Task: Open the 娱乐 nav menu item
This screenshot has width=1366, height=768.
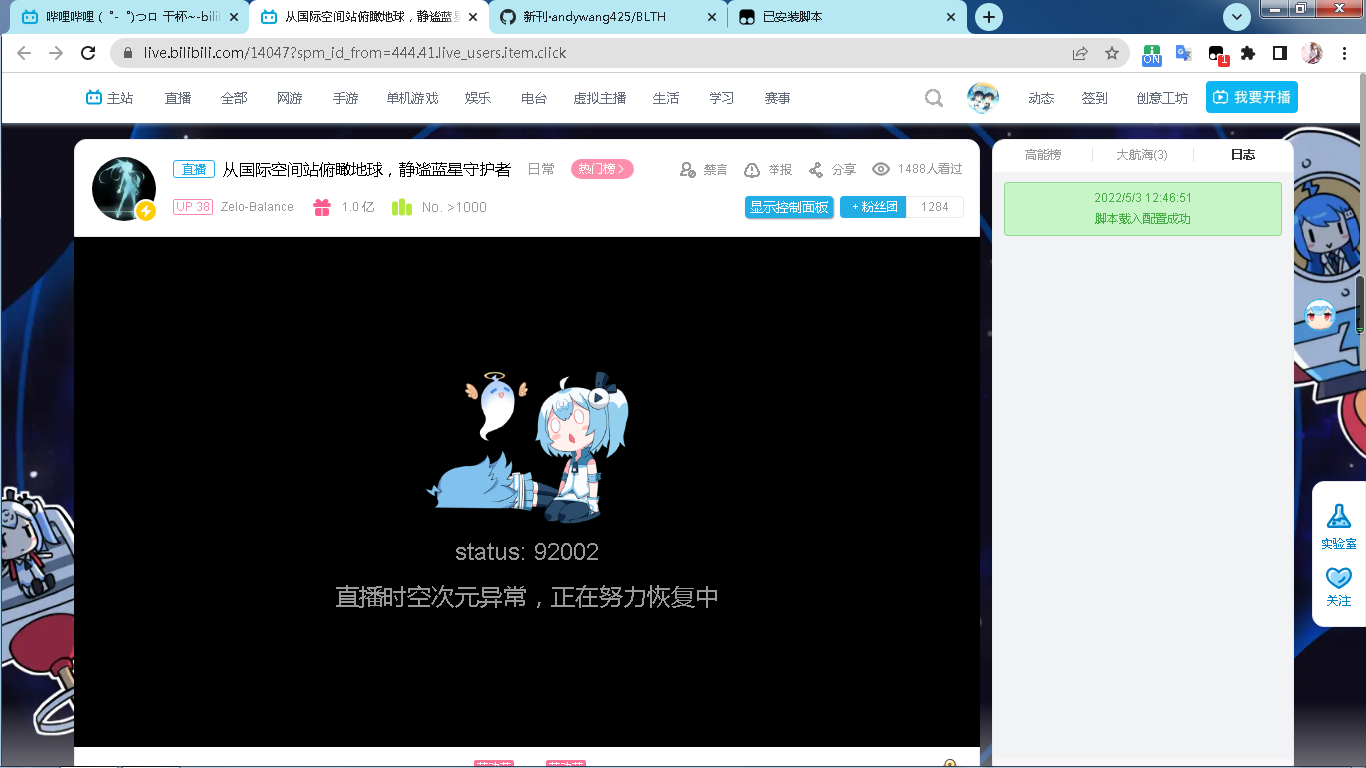Action: (478, 98)
